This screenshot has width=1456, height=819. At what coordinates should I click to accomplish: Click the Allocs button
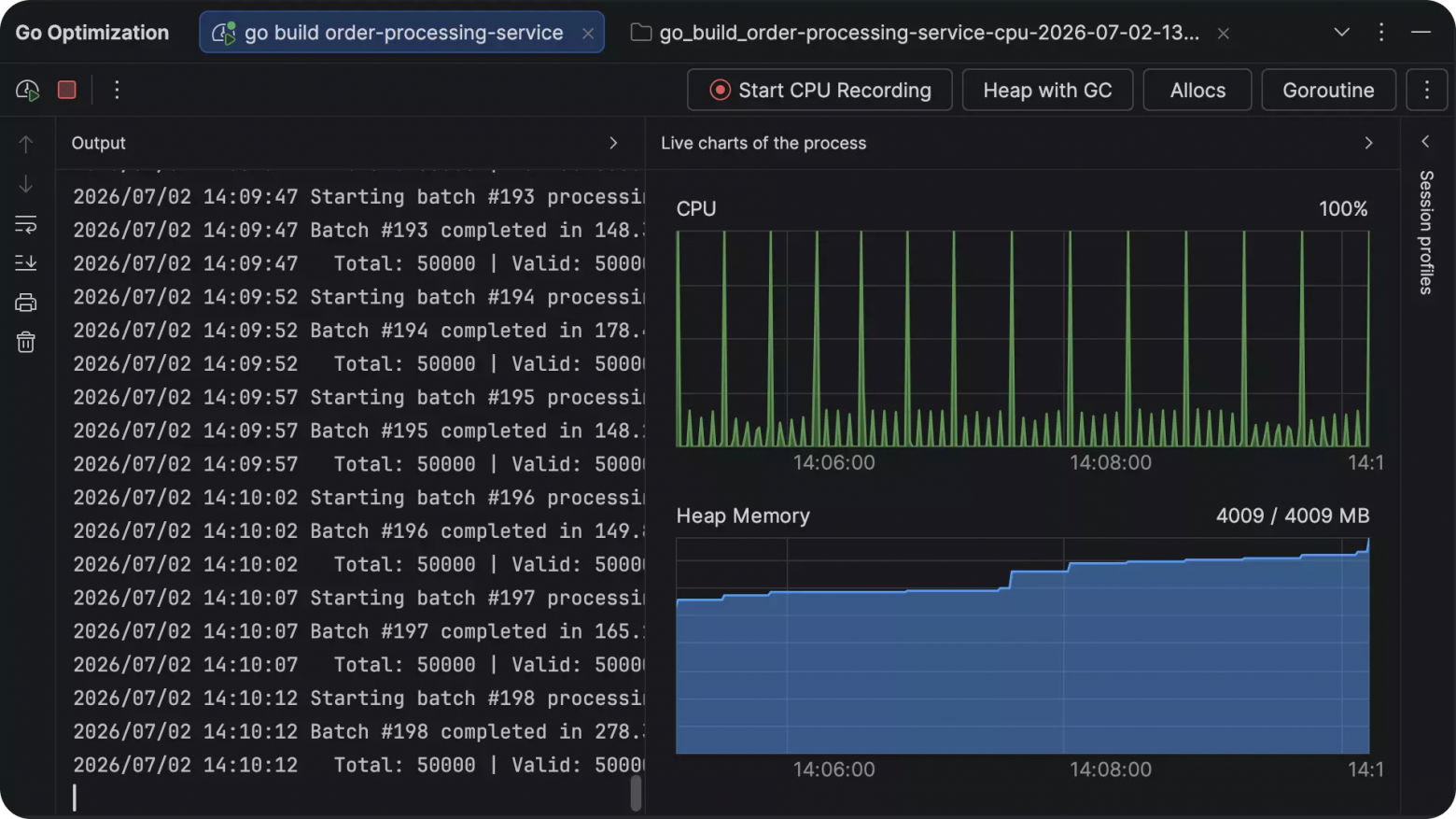point(1197,90)
